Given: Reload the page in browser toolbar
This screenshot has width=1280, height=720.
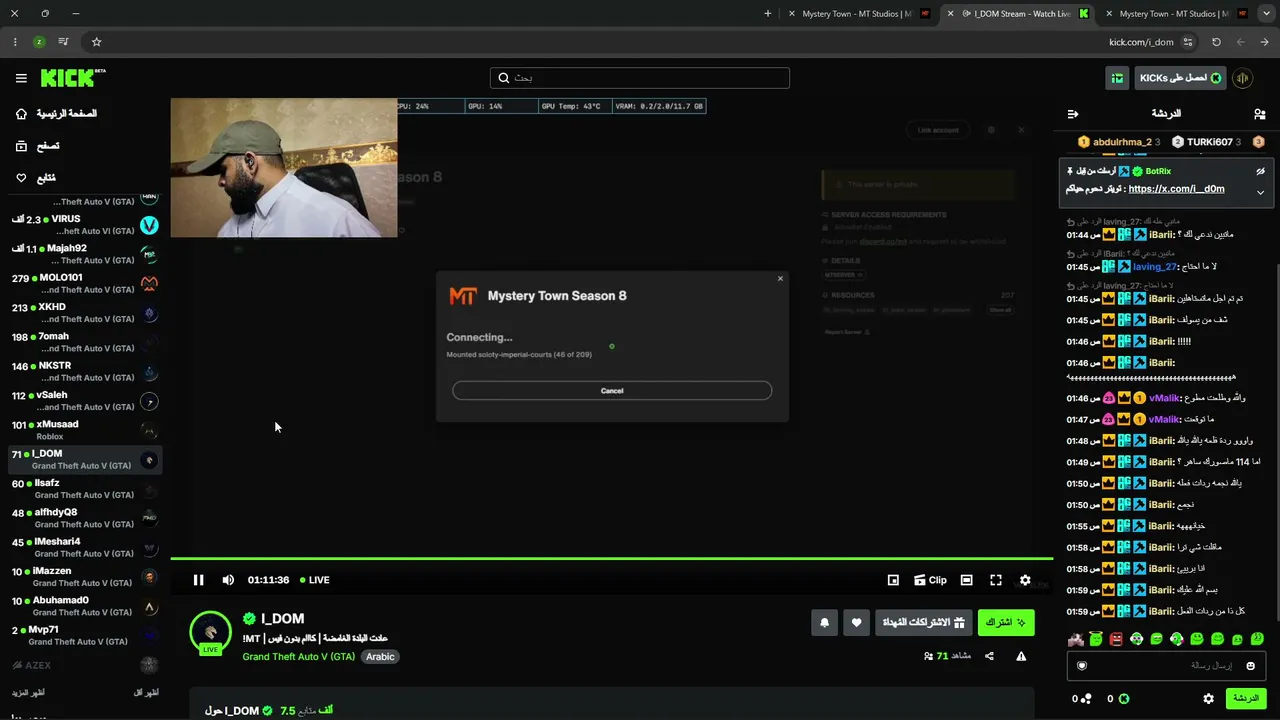Looking at the screenshot, I should [x=1216, y=42].
